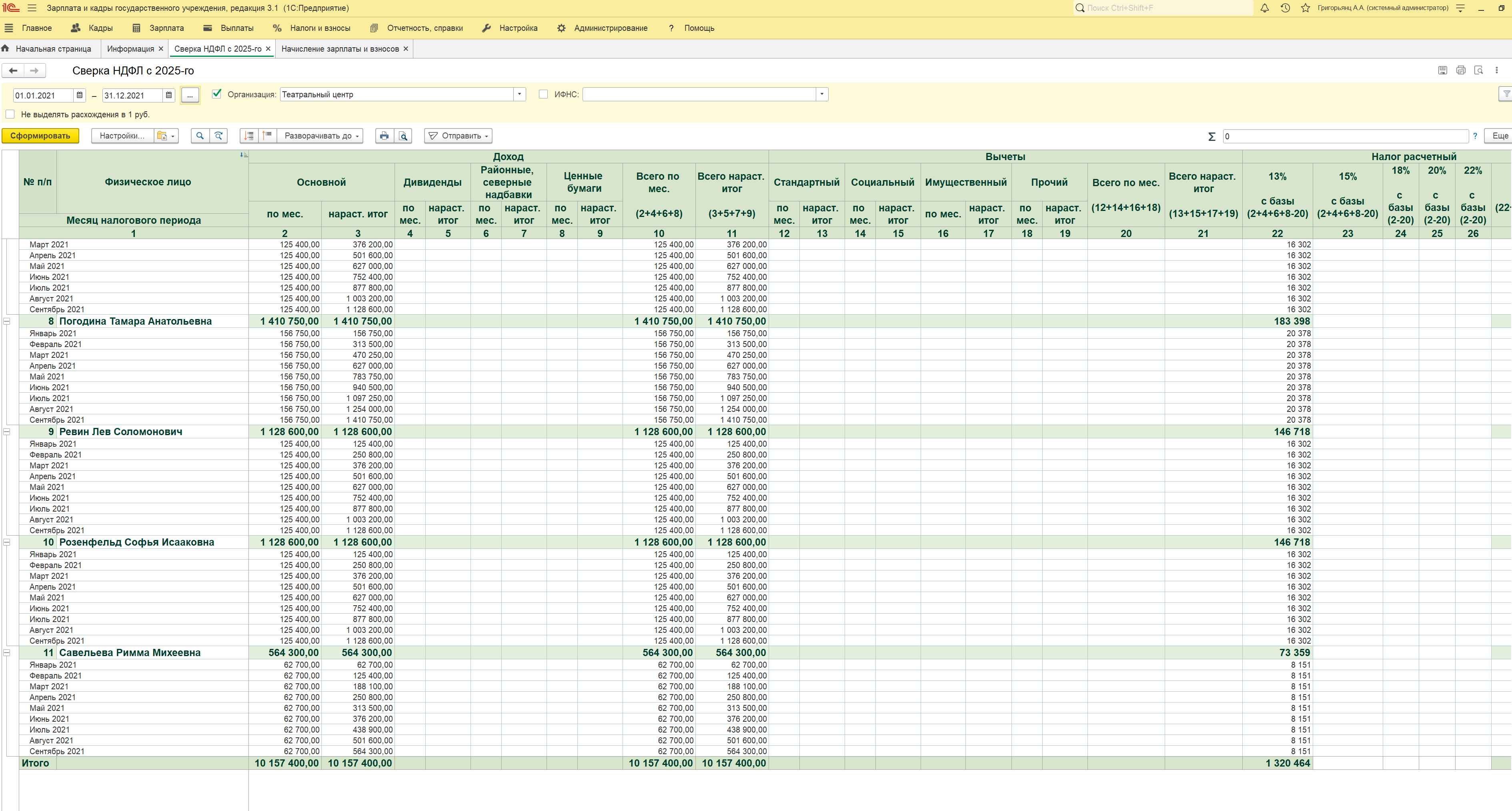The width and height of the screenshot is (1512, 811).
Task: Click the find magnifier icon in toolbar
Action: click(200, 136)
